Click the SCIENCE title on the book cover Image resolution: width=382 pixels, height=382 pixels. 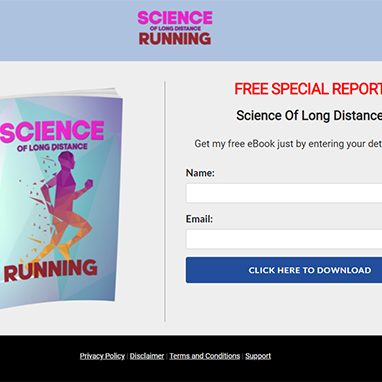click(52, 131)
